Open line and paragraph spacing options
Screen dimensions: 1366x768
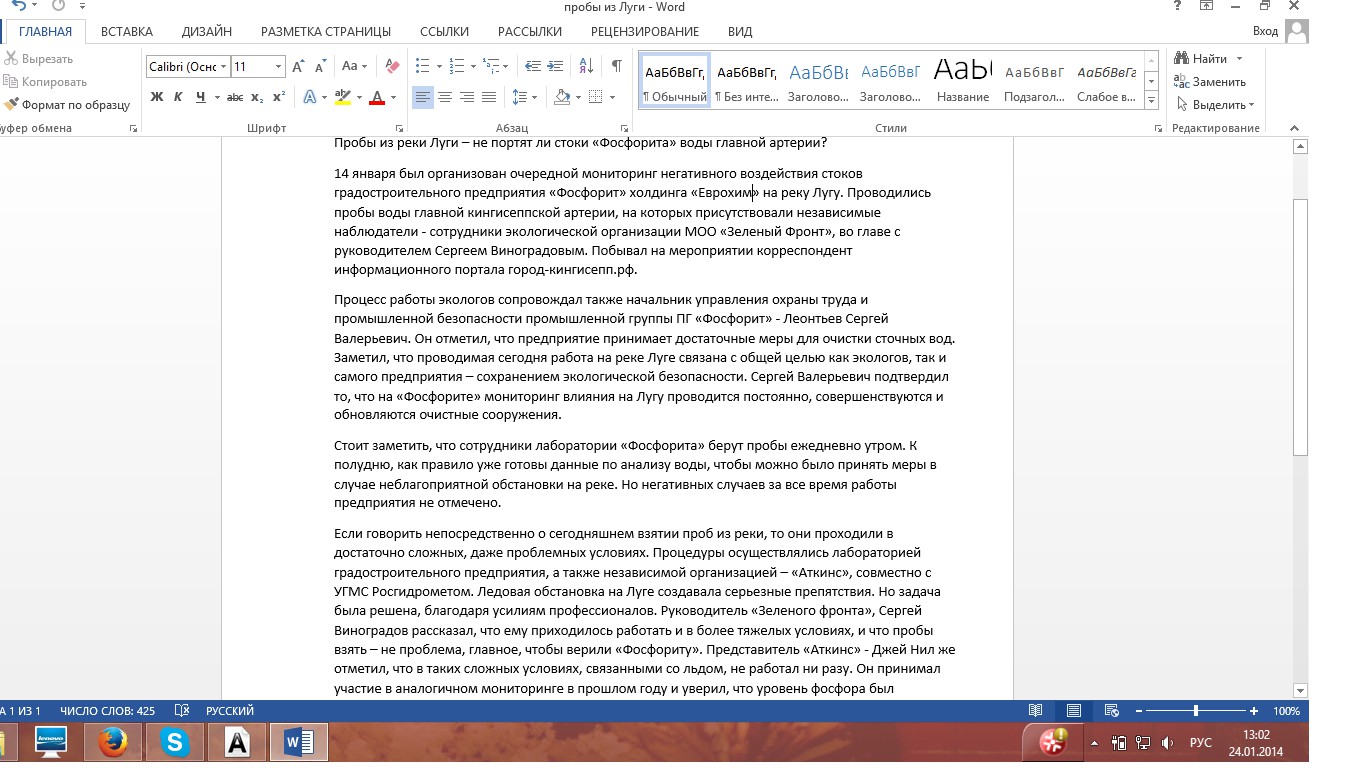(x=519, y=97)
